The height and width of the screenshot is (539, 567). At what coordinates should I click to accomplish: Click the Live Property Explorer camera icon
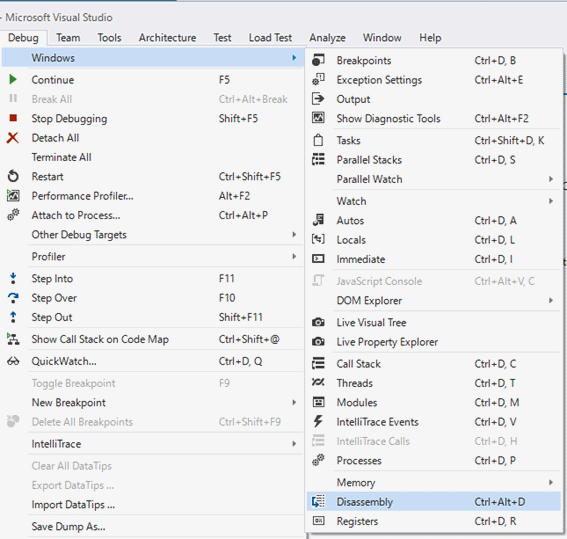pyautogui.click(x=318, y=342)
